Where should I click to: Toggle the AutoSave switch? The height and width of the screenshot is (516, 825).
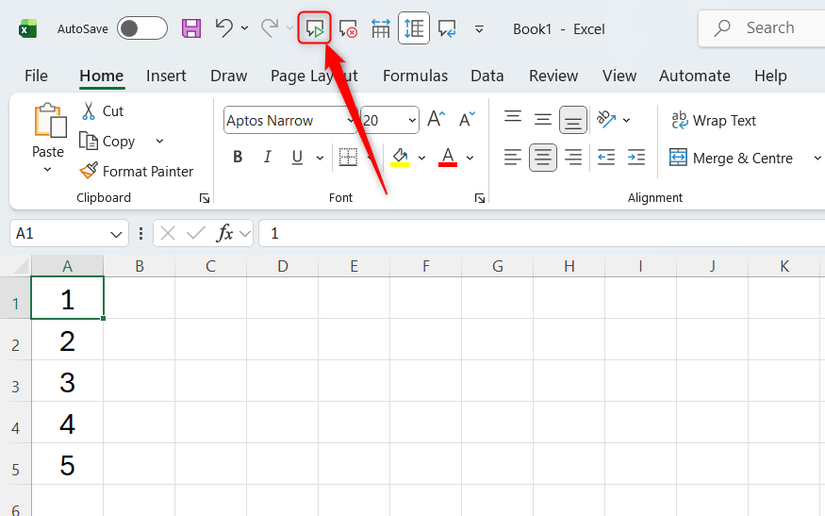[142, 28]
